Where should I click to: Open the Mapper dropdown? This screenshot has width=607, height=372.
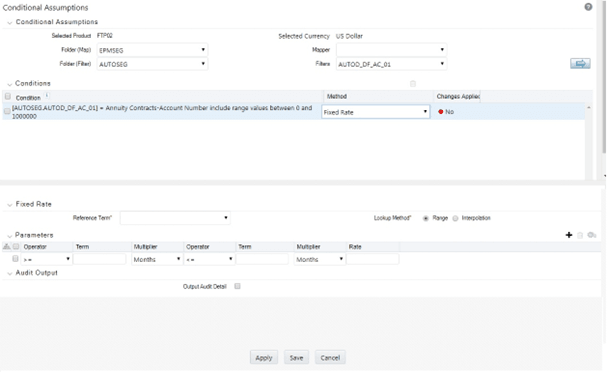[x=391, y=50]
